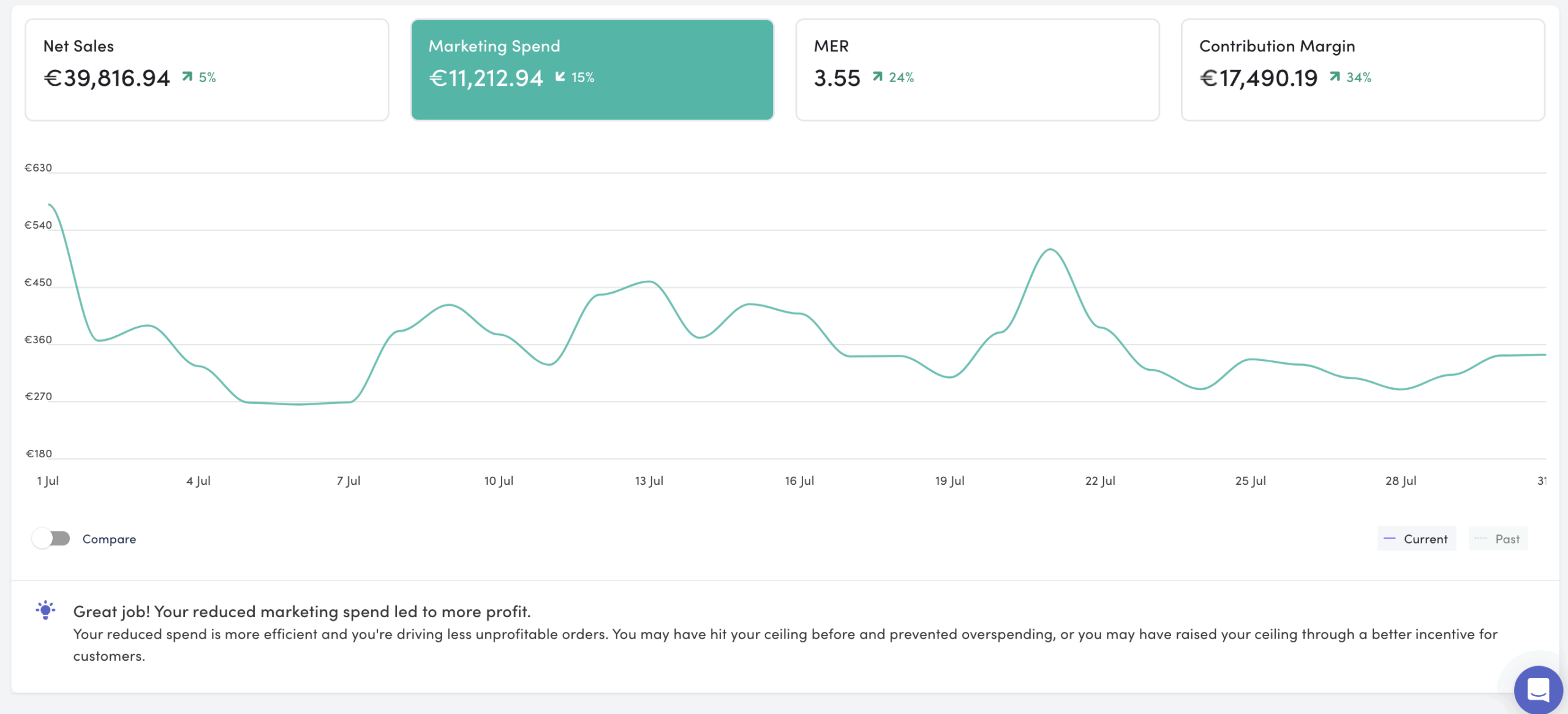The width and height of the screenshot is (1568, 714).
Task: Click the chat support bubble icon
Action: click(1538, 689)
